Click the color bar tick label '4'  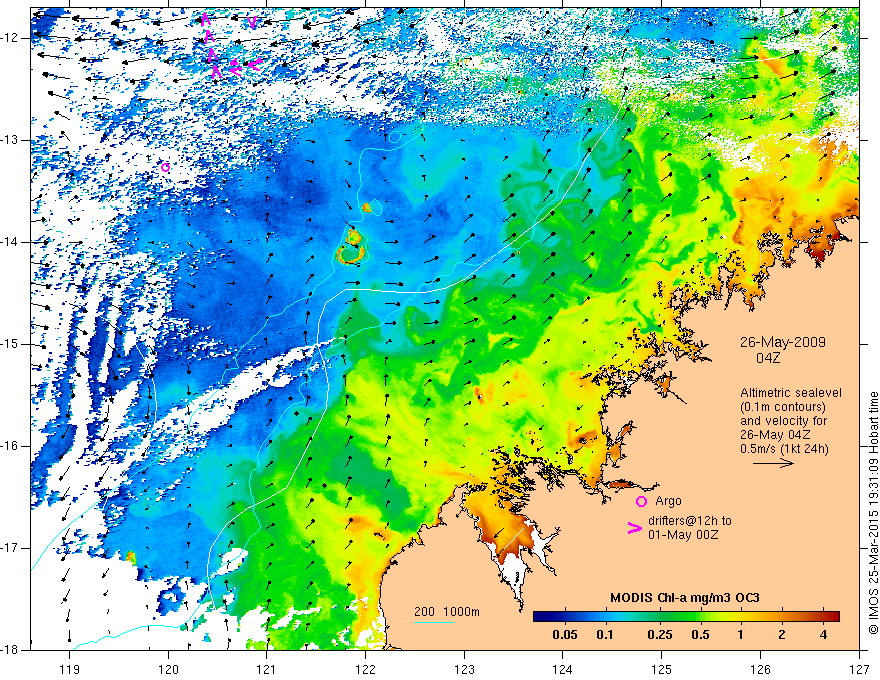pyautogui.click(x=823, y=635)
